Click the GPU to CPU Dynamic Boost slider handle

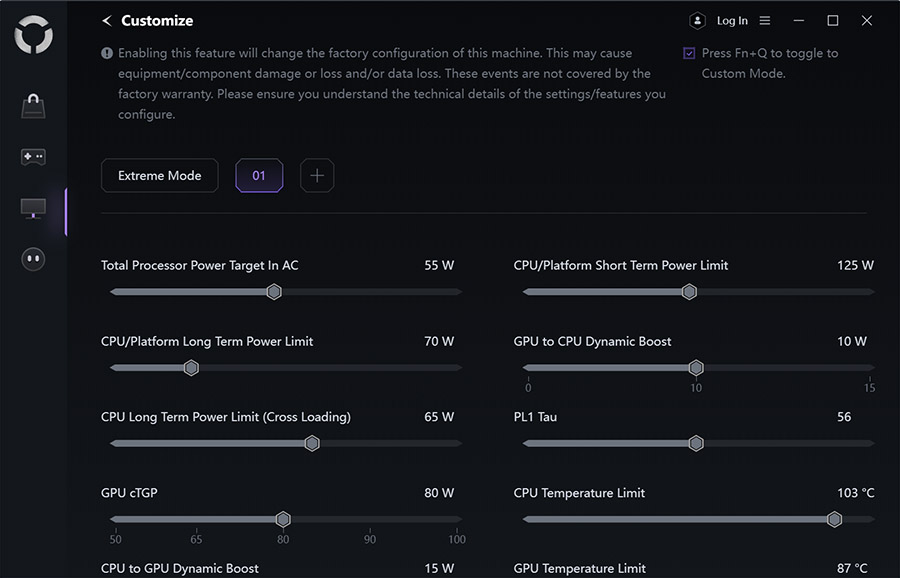(696, 368)
